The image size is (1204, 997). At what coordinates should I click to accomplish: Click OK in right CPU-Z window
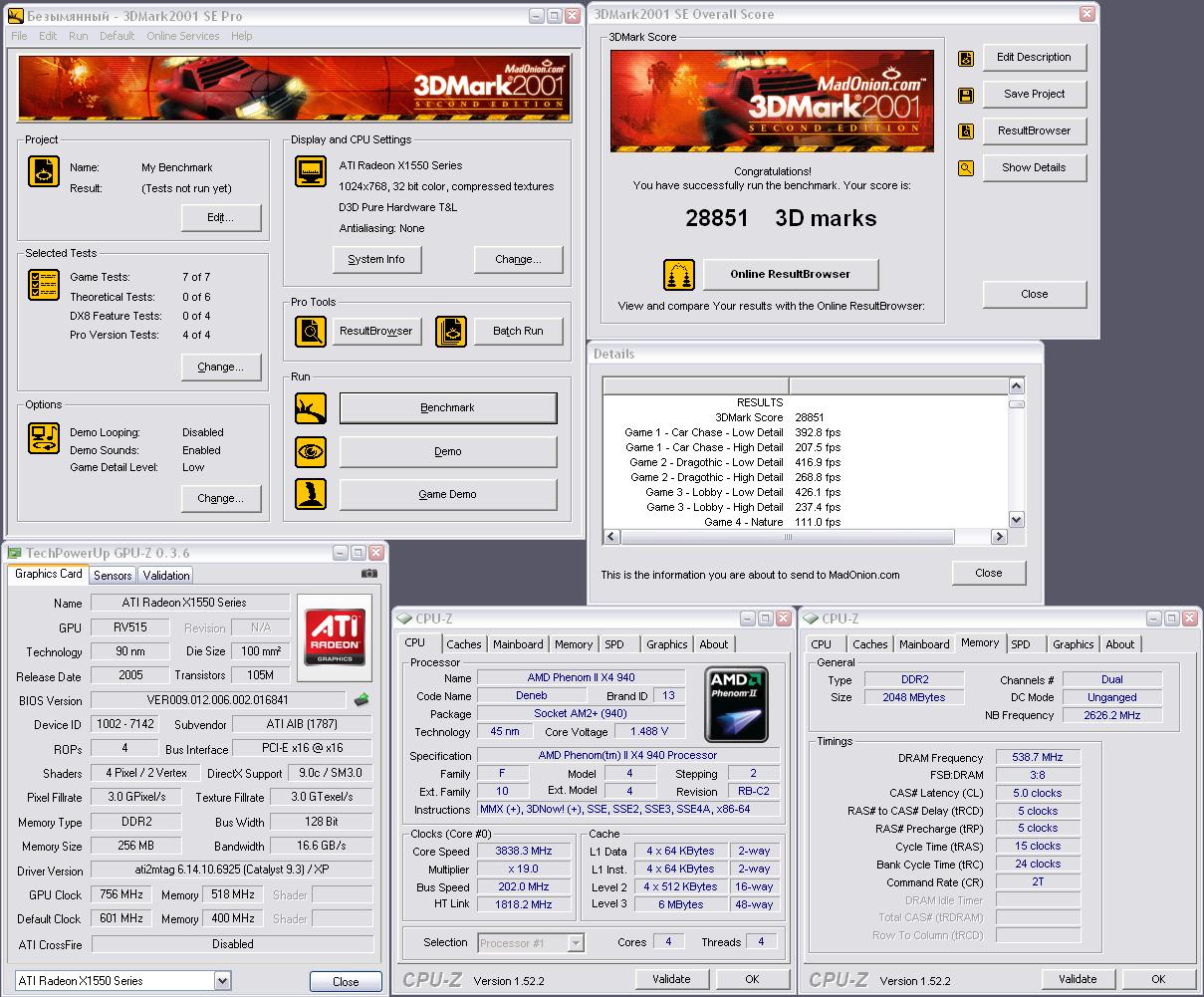click(x=1158, y=979)
